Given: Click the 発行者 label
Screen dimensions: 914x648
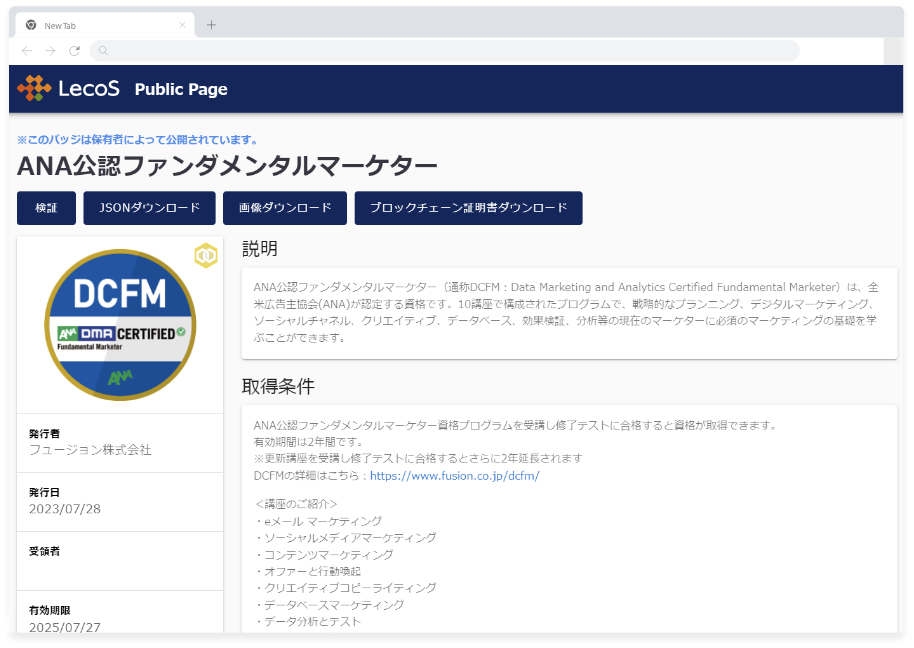Looking at the screenshot, I should click(x=44, y=434).
